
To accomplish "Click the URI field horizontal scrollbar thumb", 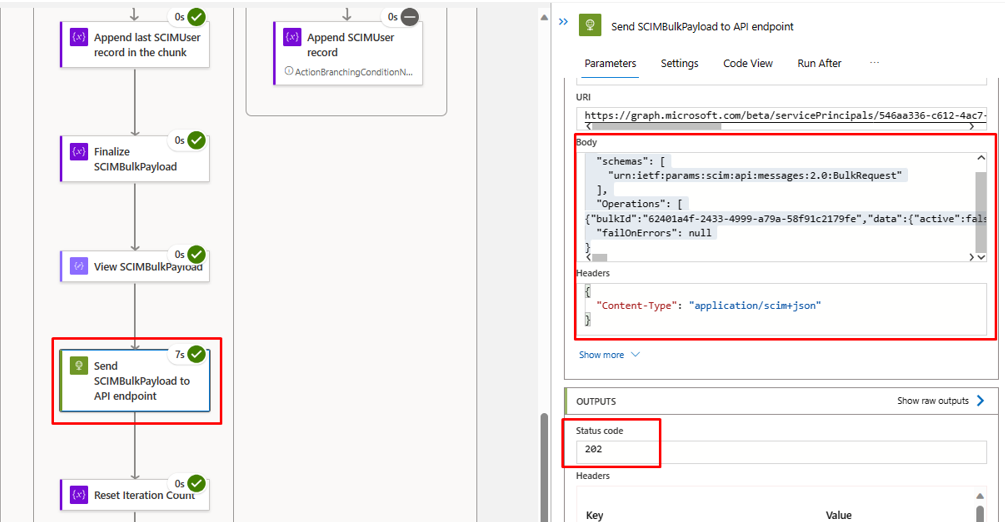I will (x=656, y=126).
